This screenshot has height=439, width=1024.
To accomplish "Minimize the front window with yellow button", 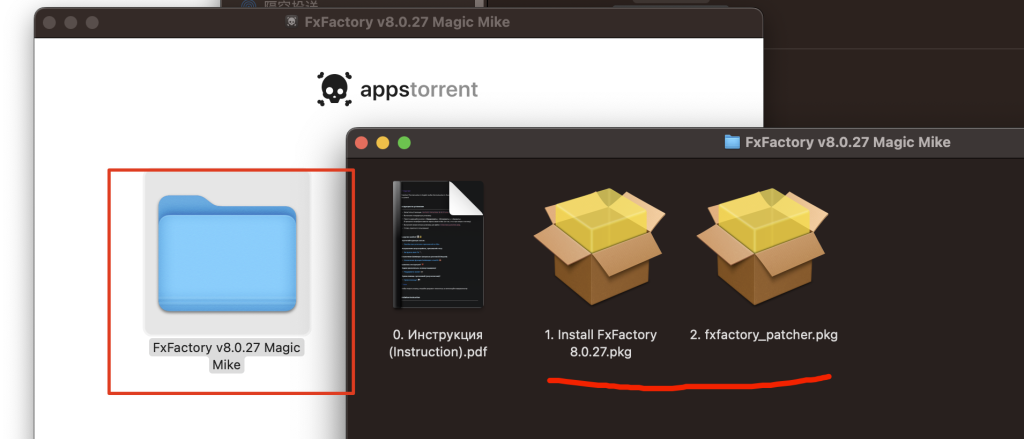I will point(383,143).
